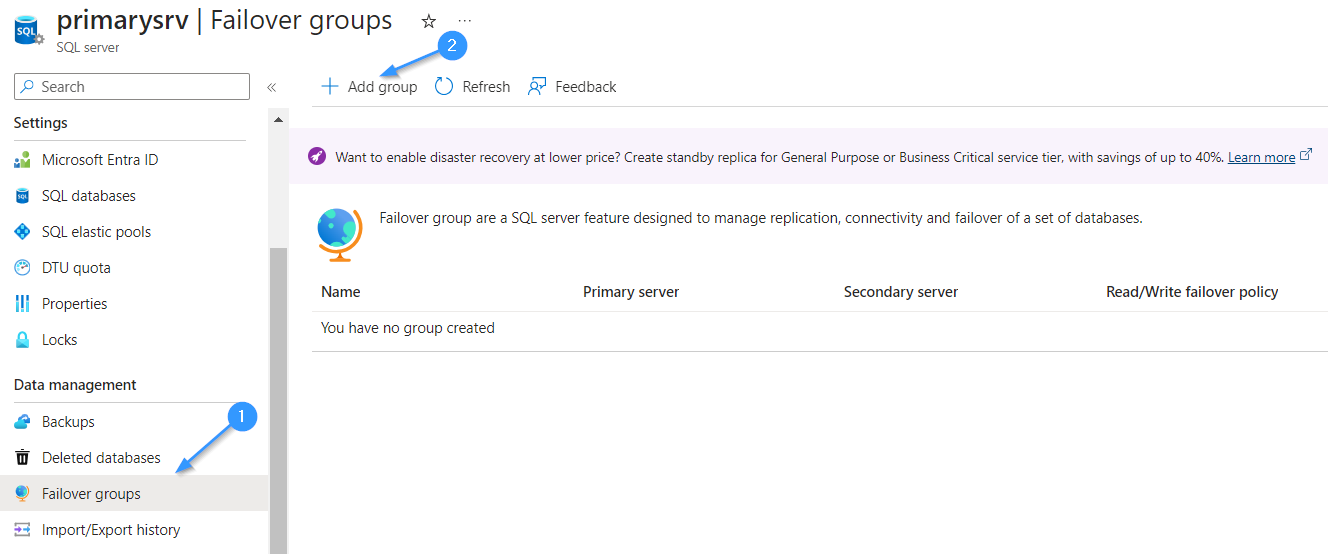
Task: Click the SQL databases icon
Action: [22, 196]
